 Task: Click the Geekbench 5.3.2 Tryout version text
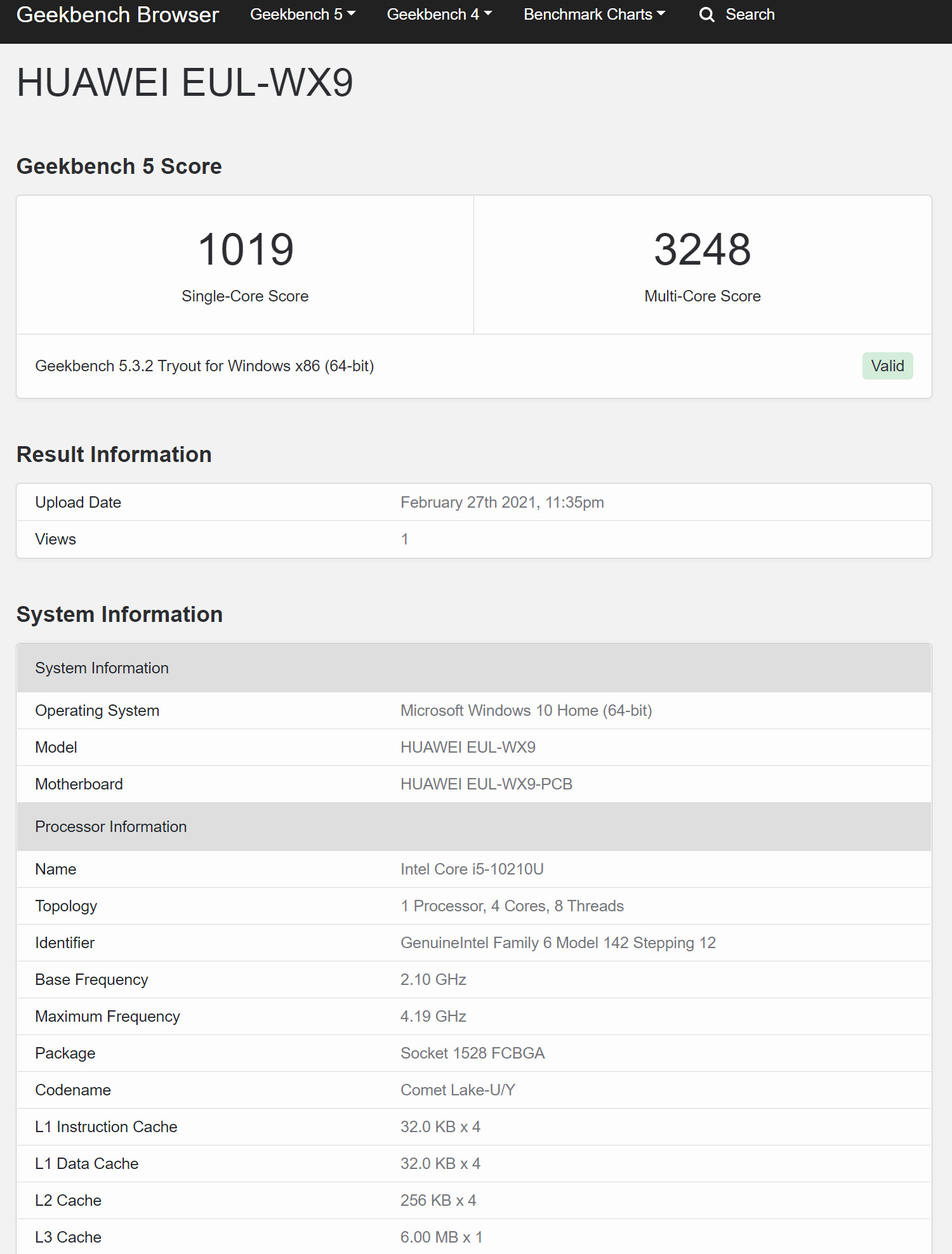(204, 366)
